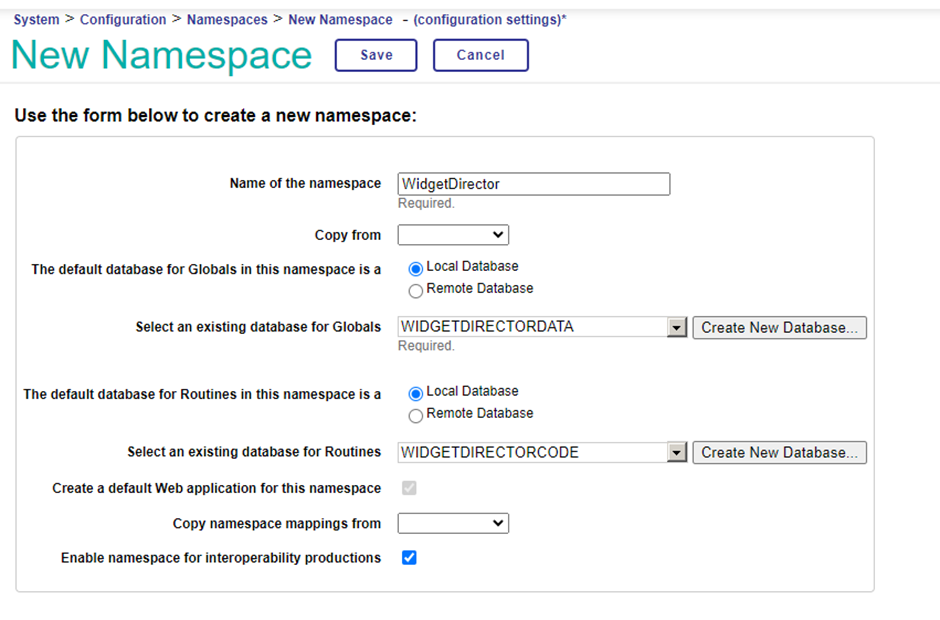Image resolution: width=940 pixels, height=620 pixels.
Task: Open Copy namespace mappings from dropdown
Action: (453, 523)
